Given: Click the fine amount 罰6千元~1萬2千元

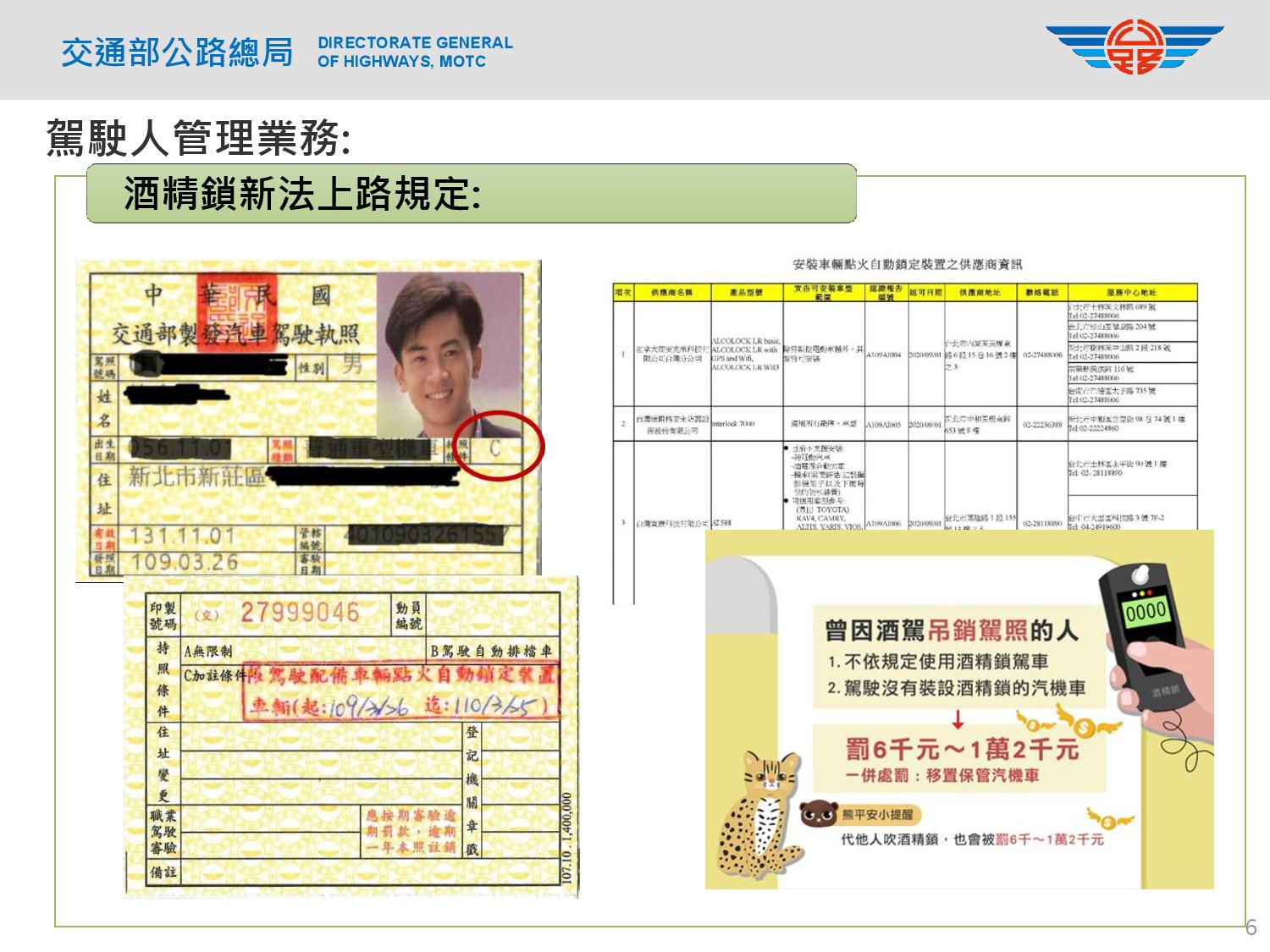Looking at the screenshot, I should point(962,748).
